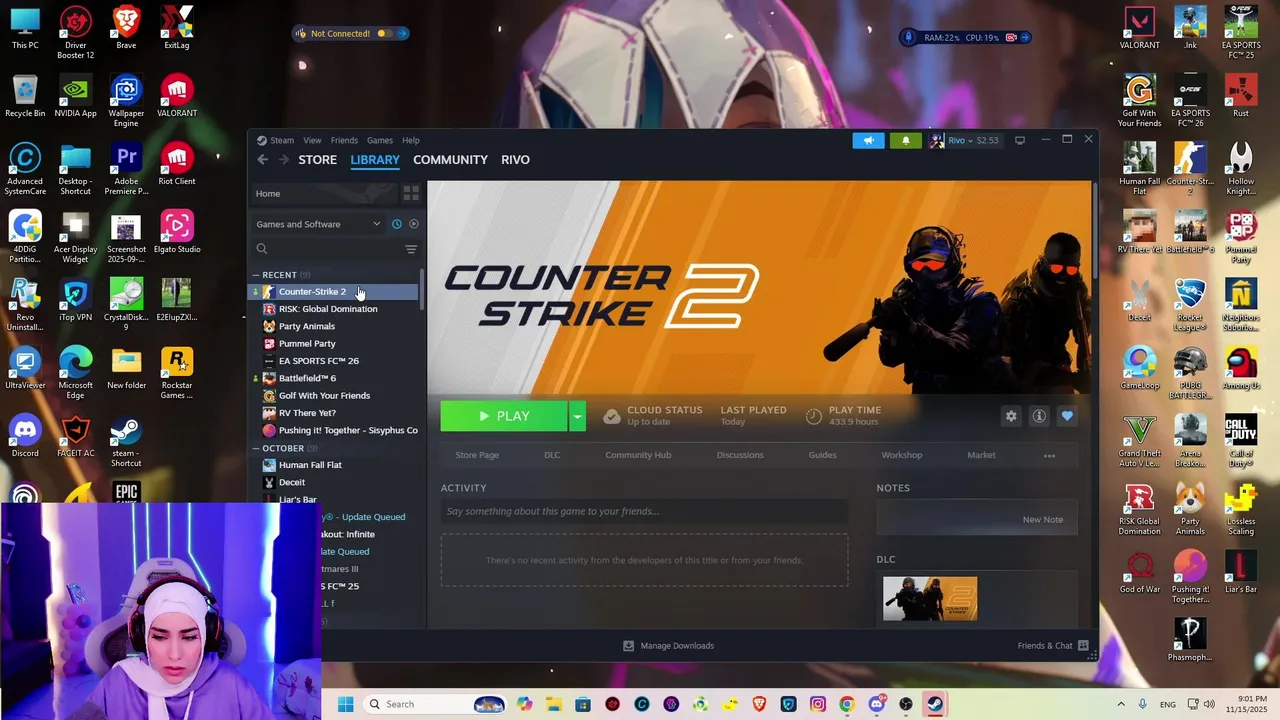Click the game info icon

point(1039,416)
